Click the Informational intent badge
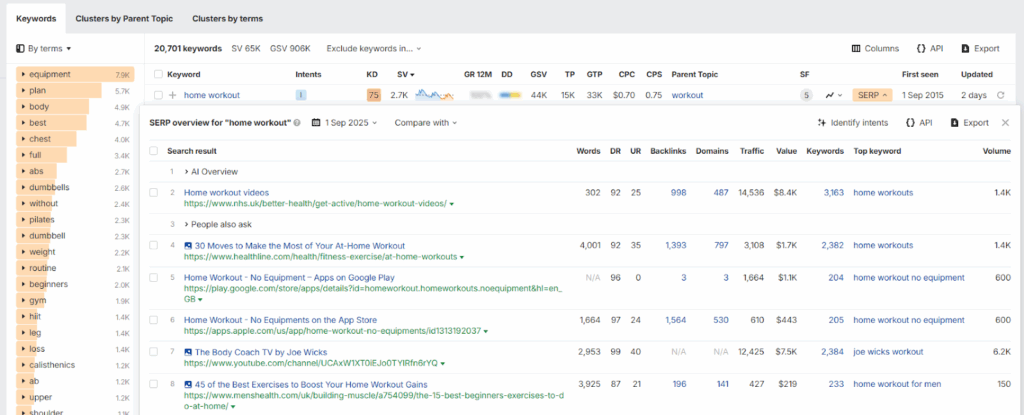Viewport: 1024px width, 415px height. click(x=301, y=95)
